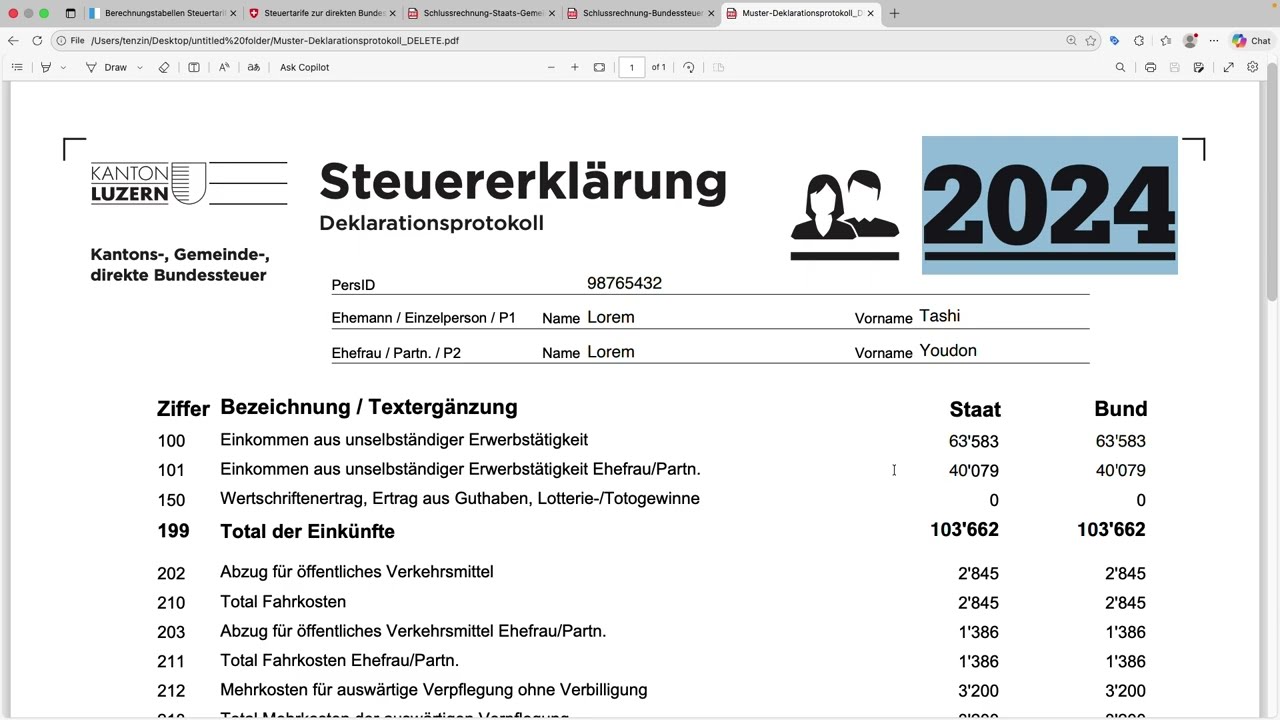
Task: Click the page number input field
Action: (631, 67)
